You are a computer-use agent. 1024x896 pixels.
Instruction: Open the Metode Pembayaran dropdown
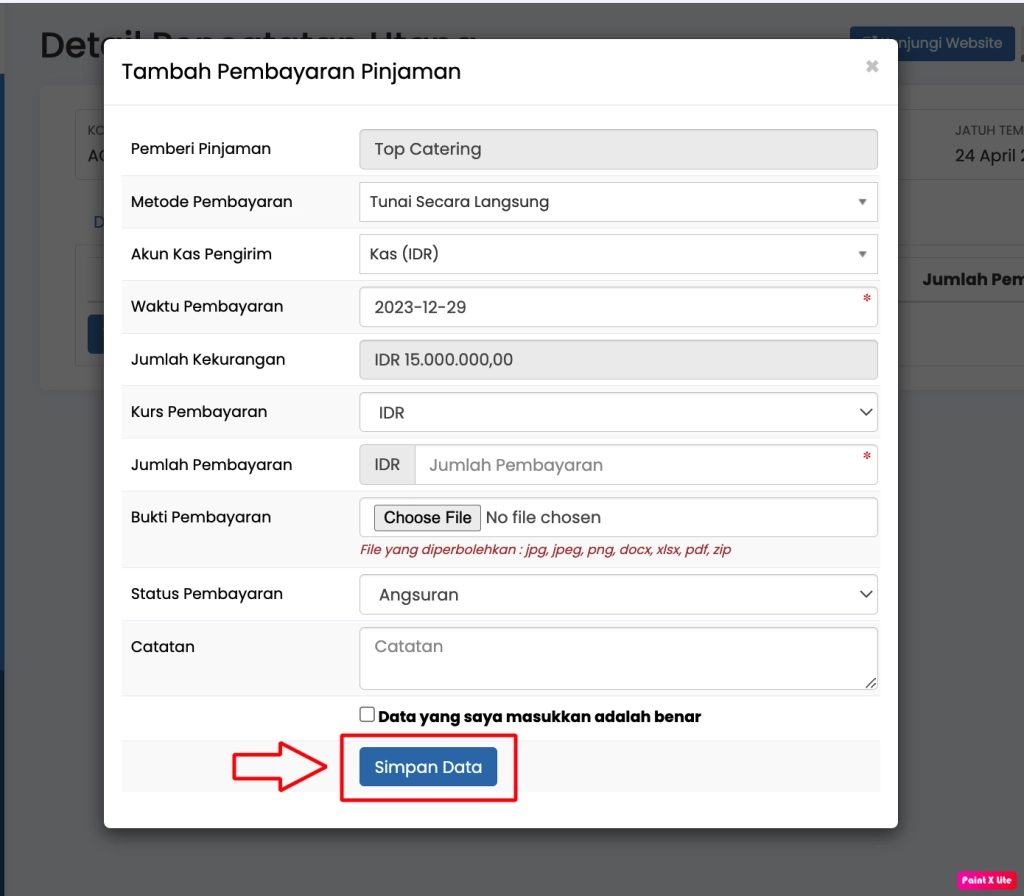coord(617,202)
